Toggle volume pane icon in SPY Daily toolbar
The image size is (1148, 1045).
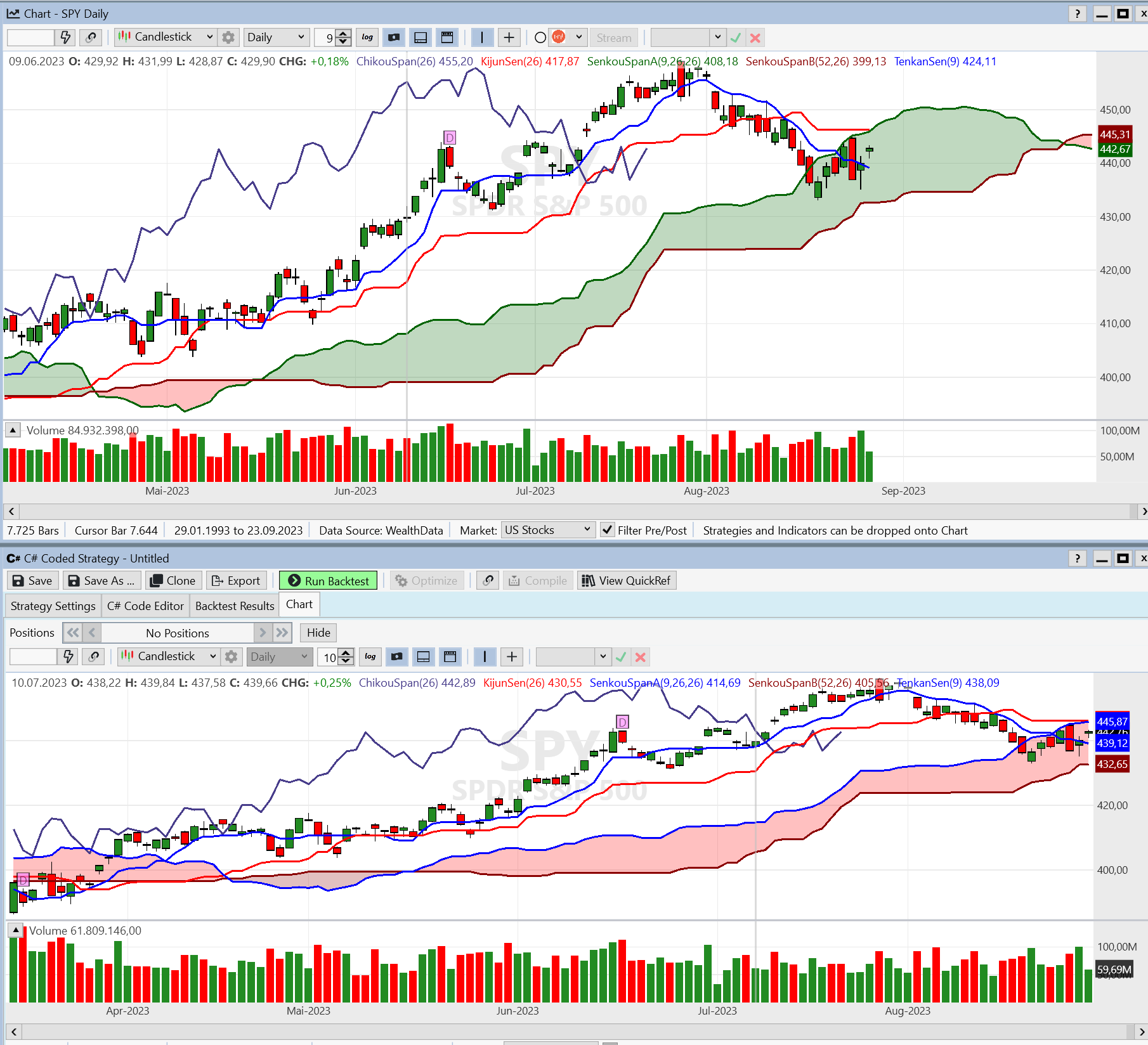click(x=421, y=37)
